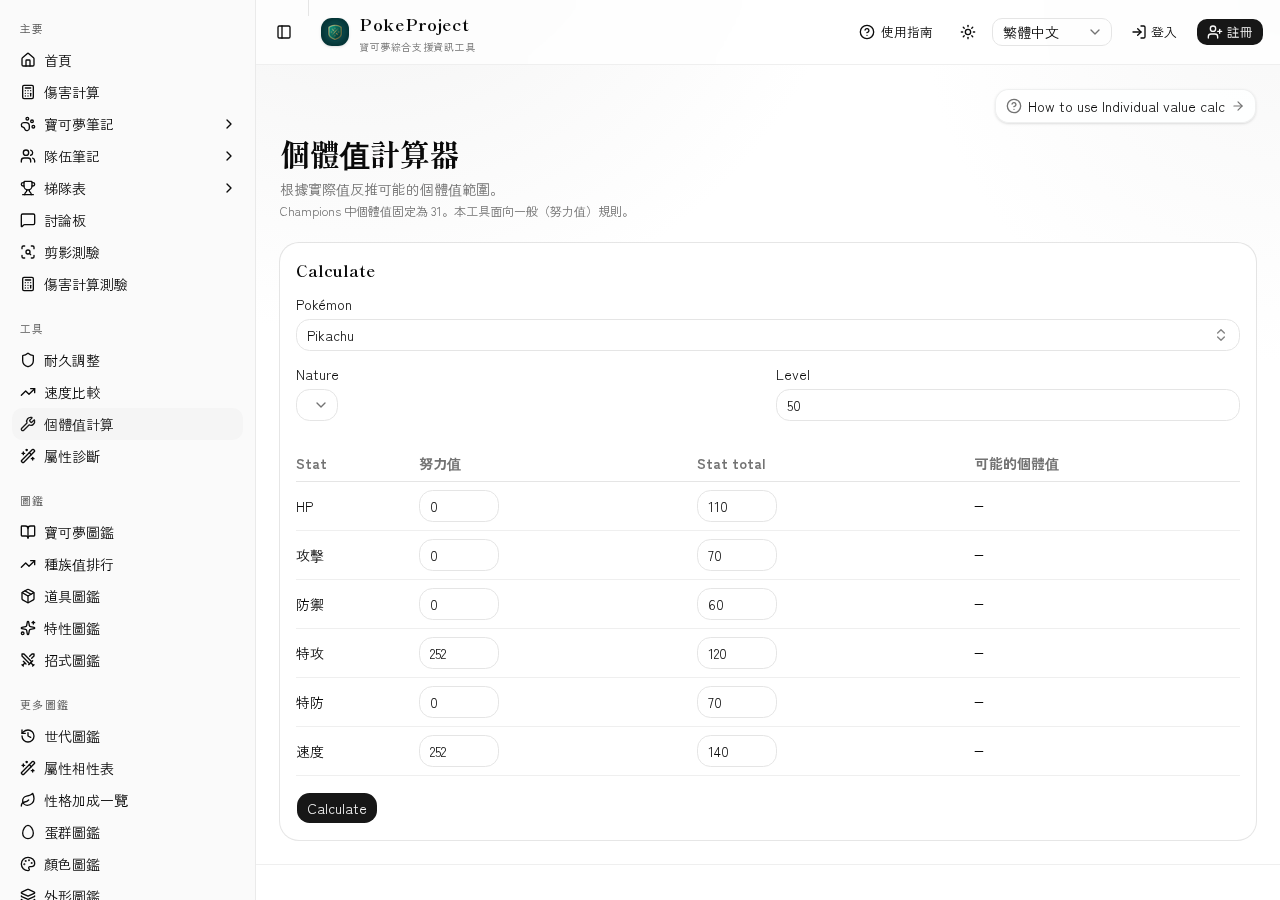Click the wand icon beside 屬性診斷
Image resolution: width=1280 pixels, height=900 pixels.
tap(28, 456)
